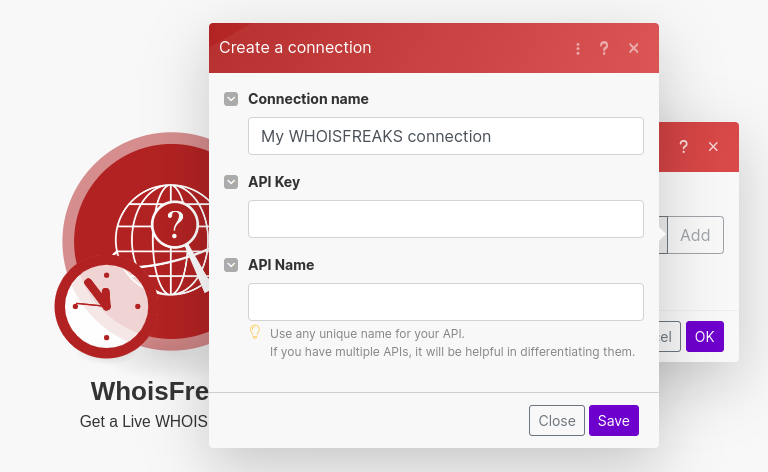Open the clock schedule icon on the module
The width and height of the screenshot is (768, 472).
pos(103,307)
